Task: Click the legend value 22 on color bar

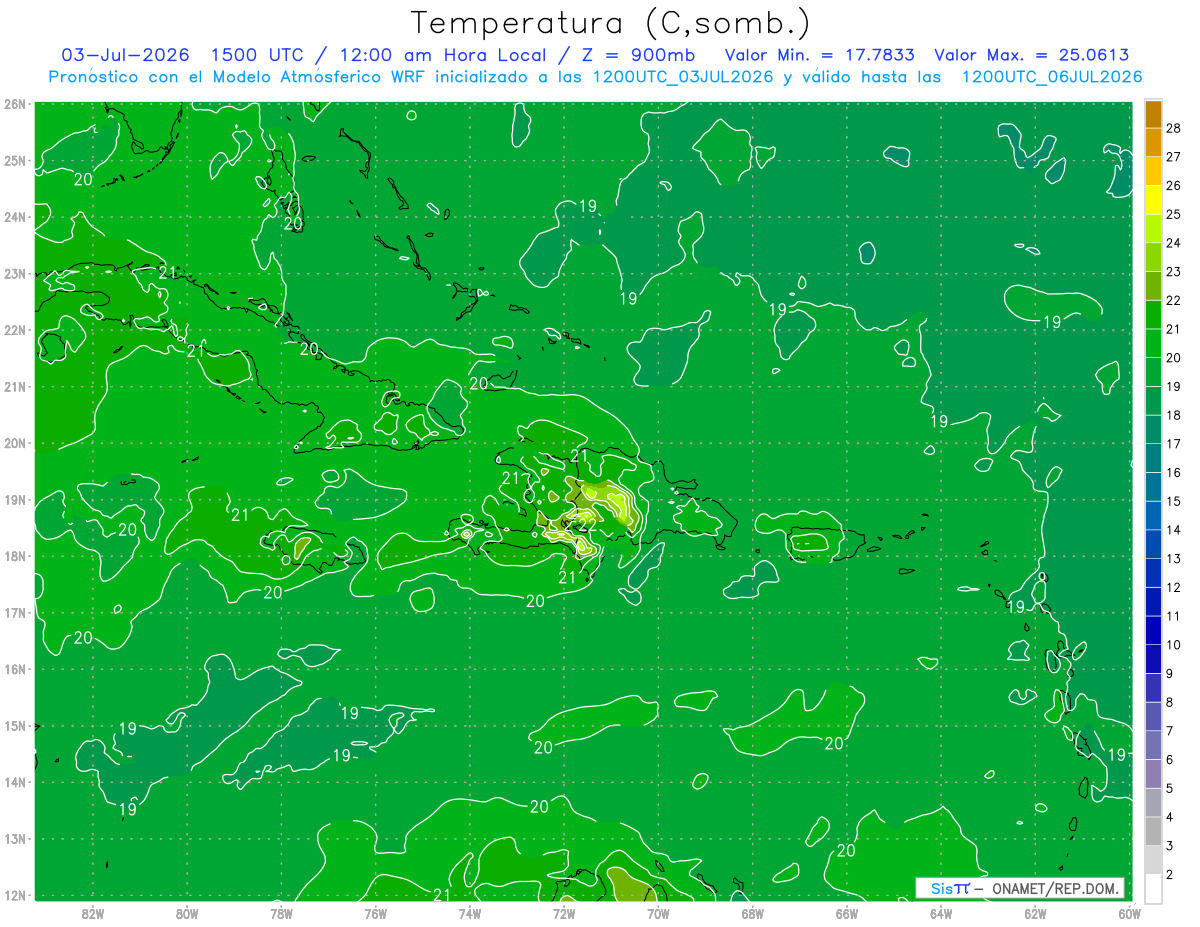Action: click(1173, 300)
